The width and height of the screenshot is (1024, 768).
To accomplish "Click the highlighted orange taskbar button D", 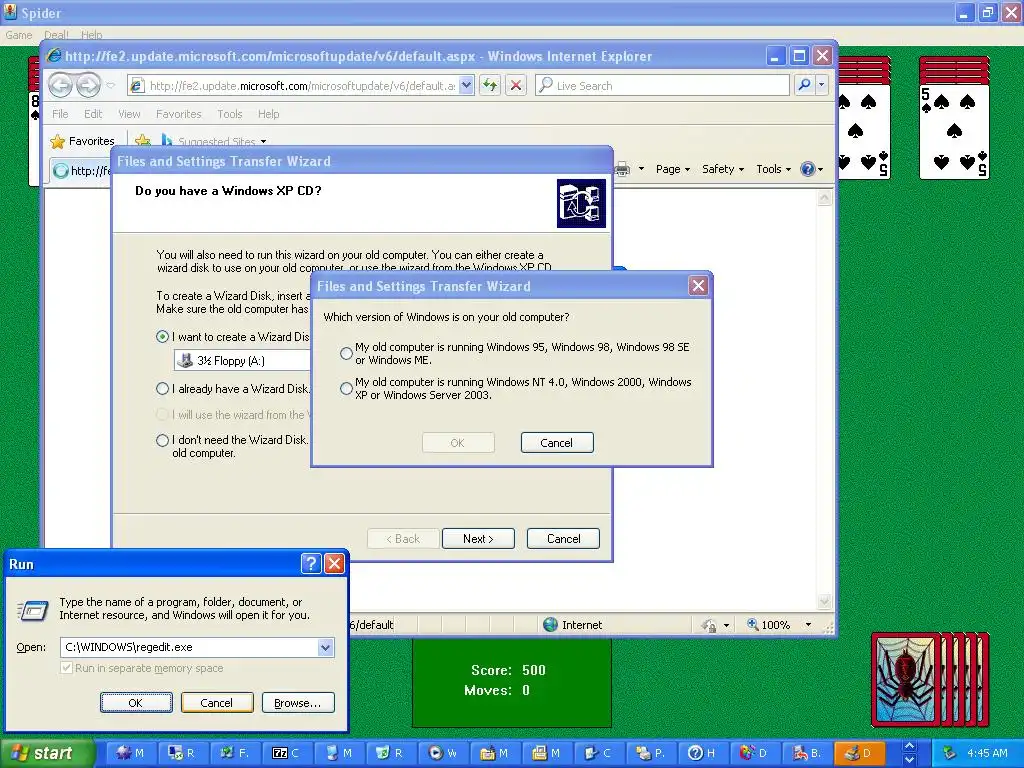I will pyautogui.click(x=858, y=753).
